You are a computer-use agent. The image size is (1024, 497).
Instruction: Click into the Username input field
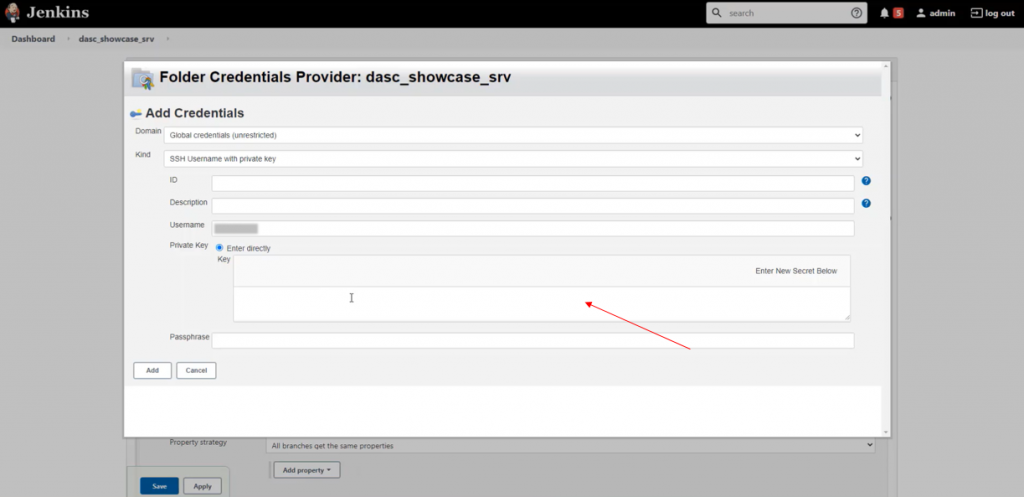533,229
